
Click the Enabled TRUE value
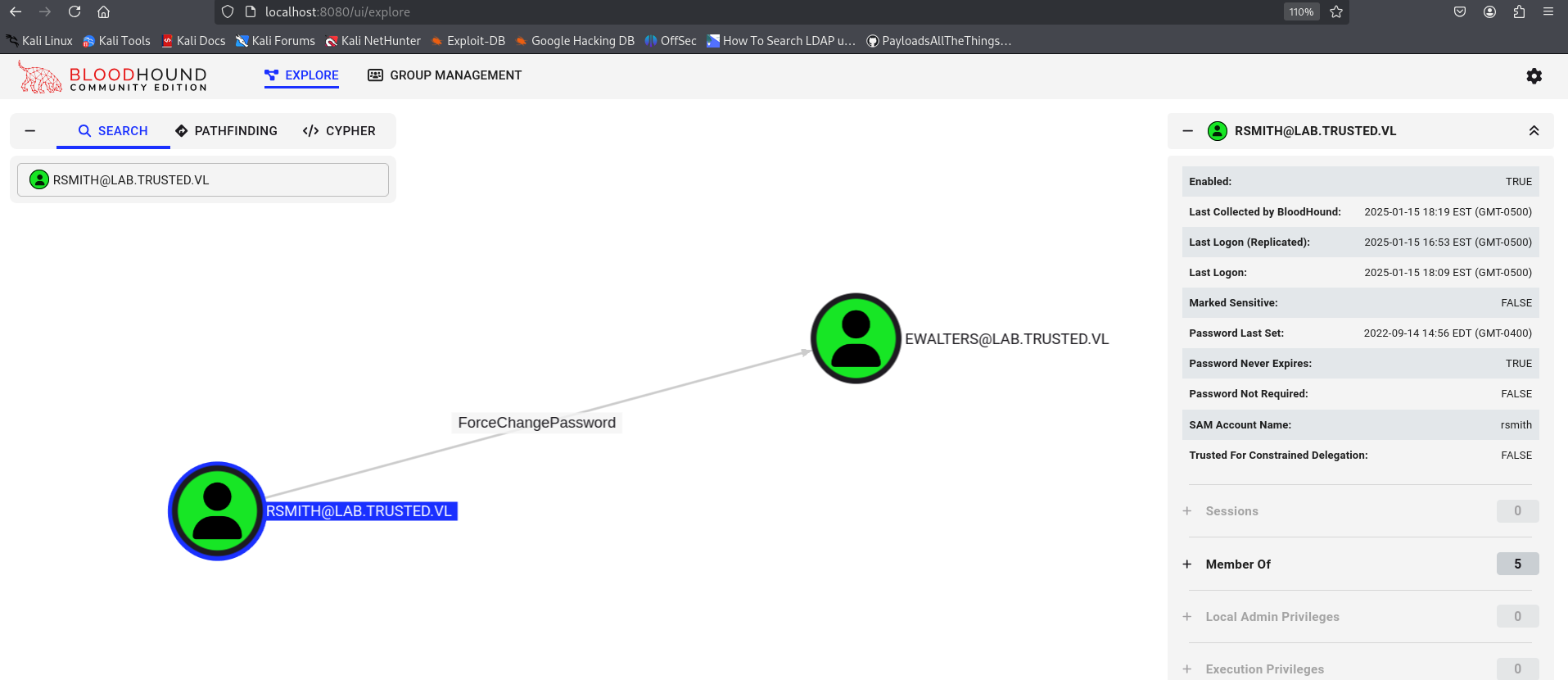click(x=1518, y=182)
